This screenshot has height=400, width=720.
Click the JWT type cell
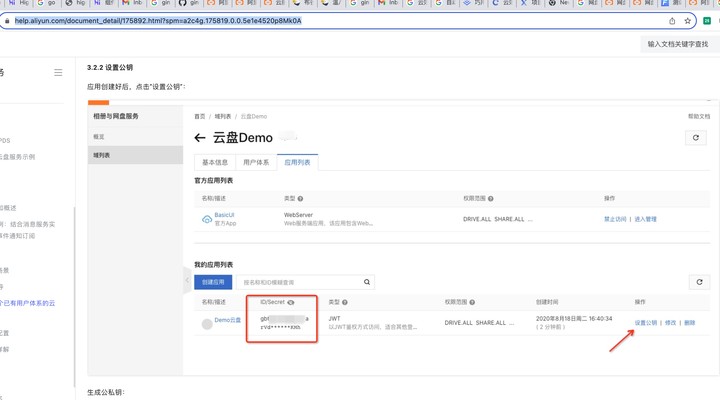coord(334,319)
